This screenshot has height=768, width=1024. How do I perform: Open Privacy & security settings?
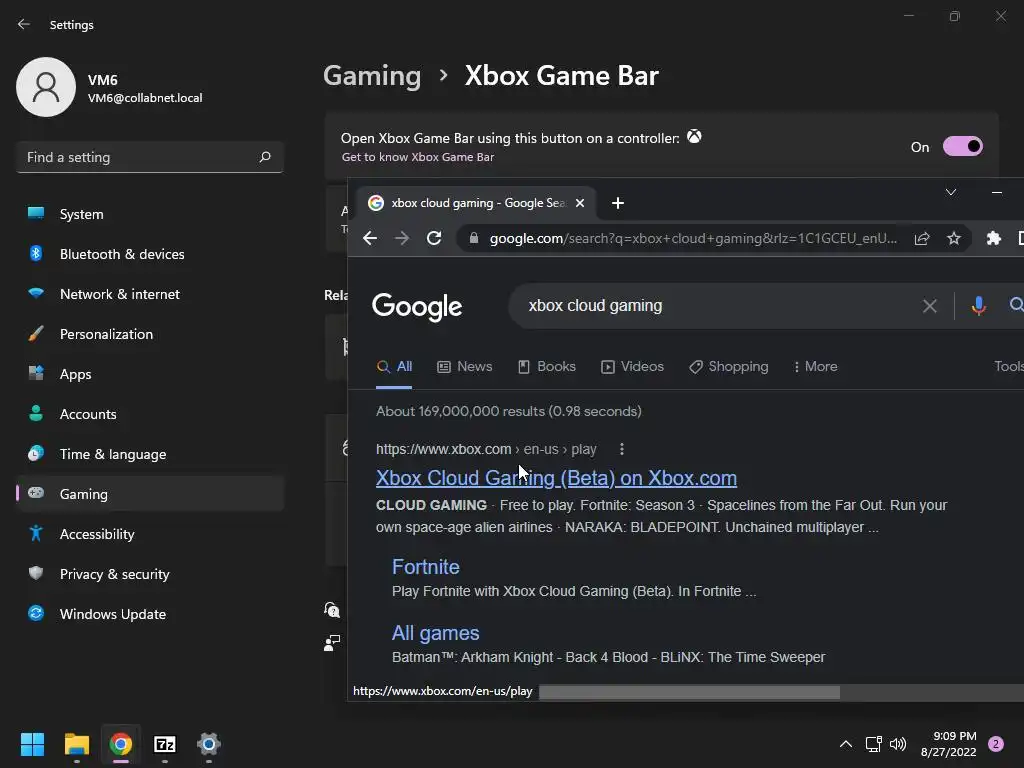click(150, 574)
